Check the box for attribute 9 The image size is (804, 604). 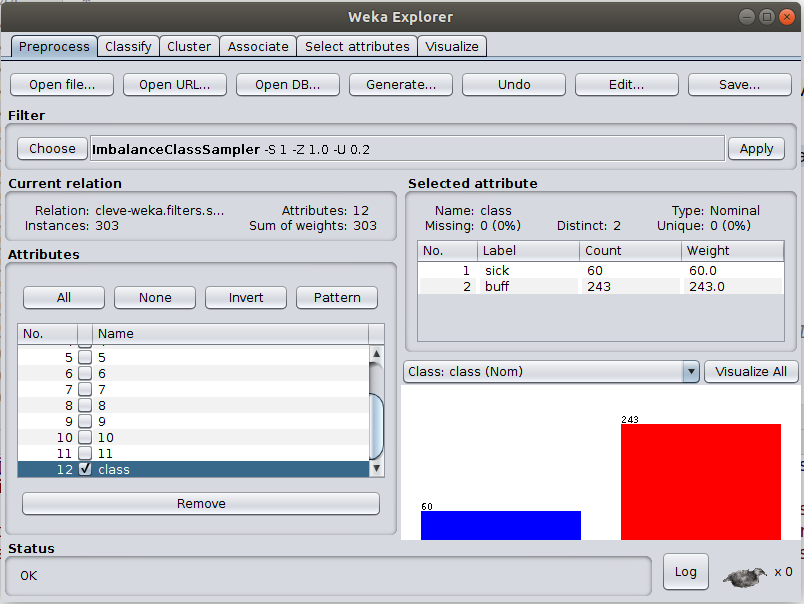85,421
